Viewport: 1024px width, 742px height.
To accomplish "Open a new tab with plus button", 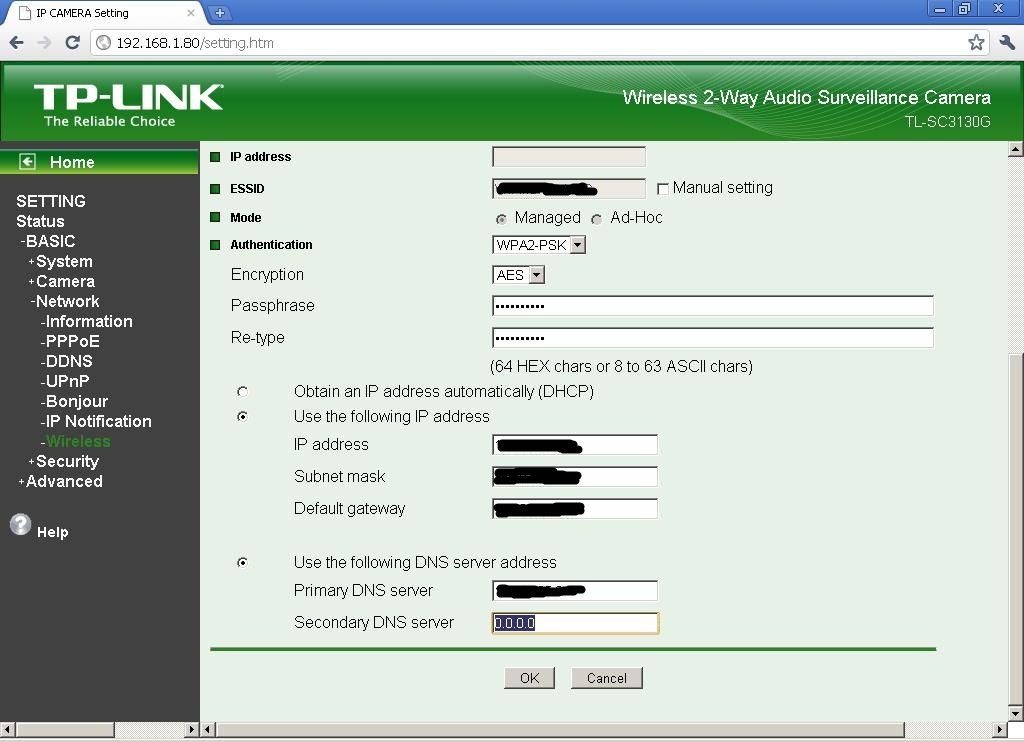I will 220,12.
